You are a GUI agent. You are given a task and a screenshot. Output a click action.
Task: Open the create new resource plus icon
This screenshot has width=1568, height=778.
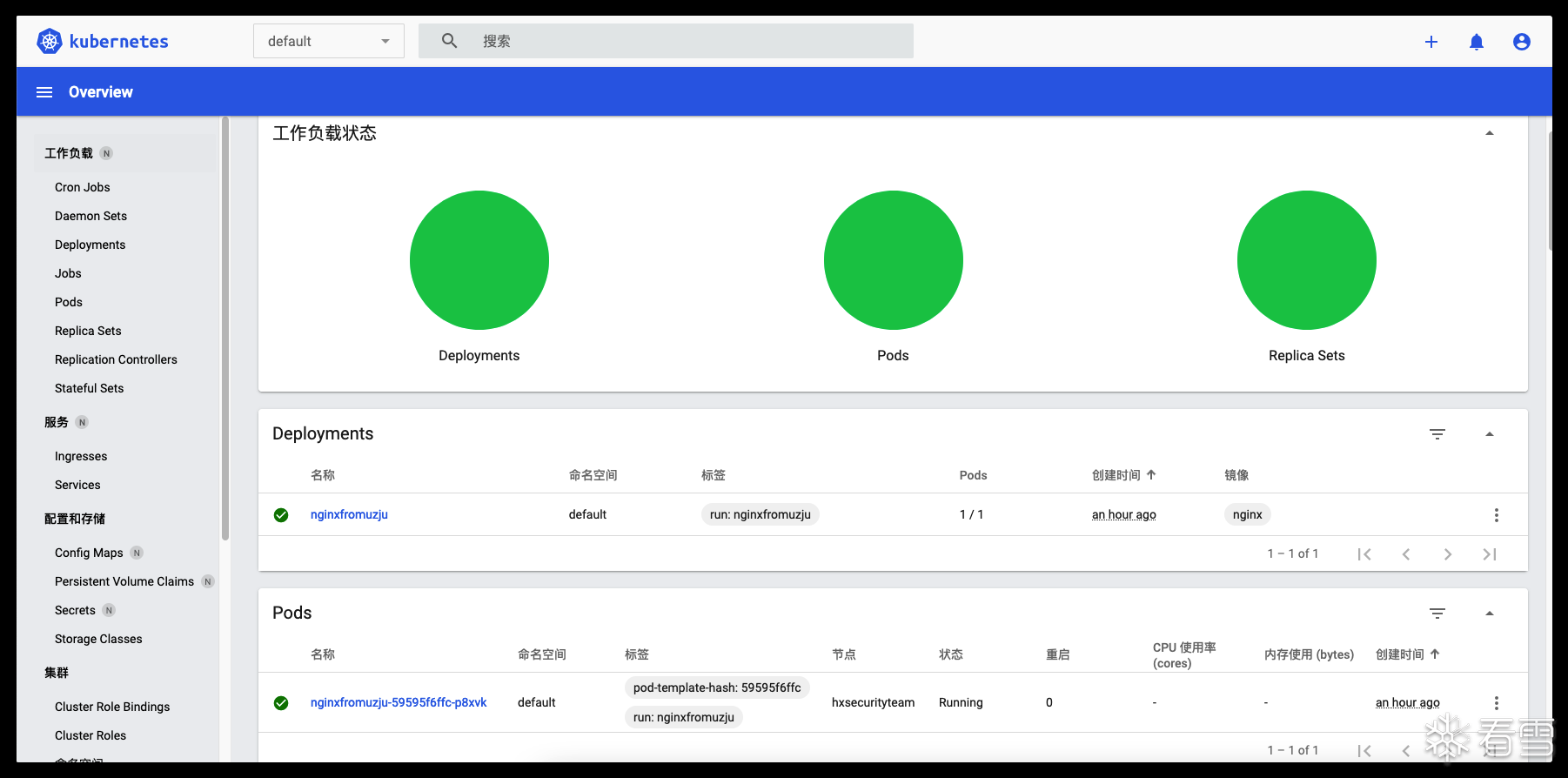coord(1431,42)
